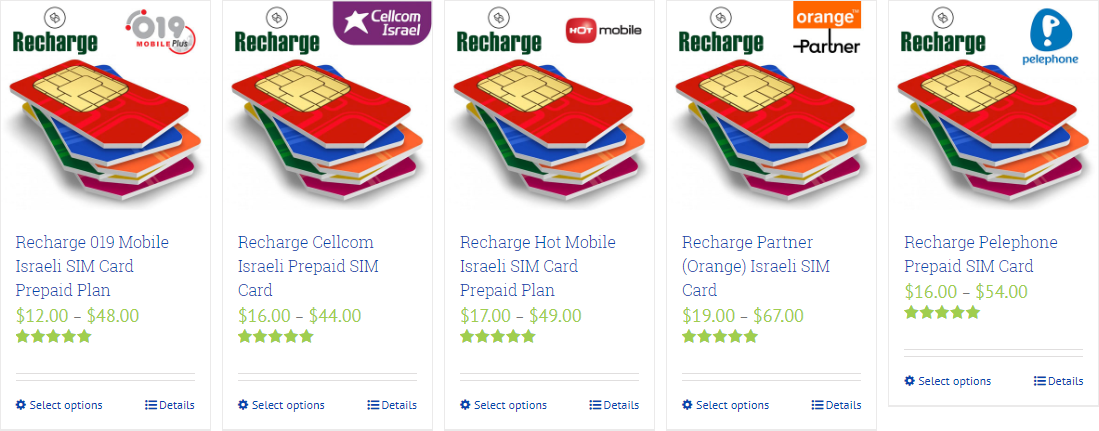Viewport: 1099px width, 431px height.
Task: Click the circular badge above Partner Recharge
Action: tap(719, 17)
